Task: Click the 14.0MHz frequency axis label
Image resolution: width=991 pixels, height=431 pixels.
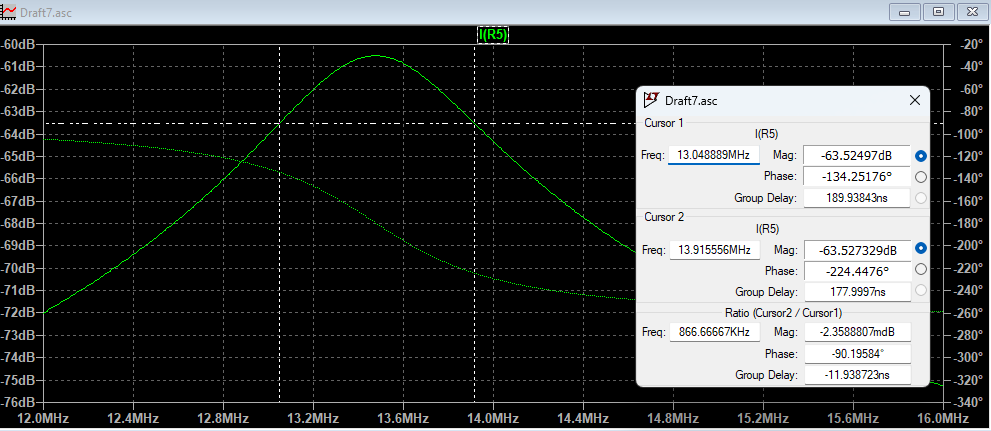Action: click(x=493, y=418)
